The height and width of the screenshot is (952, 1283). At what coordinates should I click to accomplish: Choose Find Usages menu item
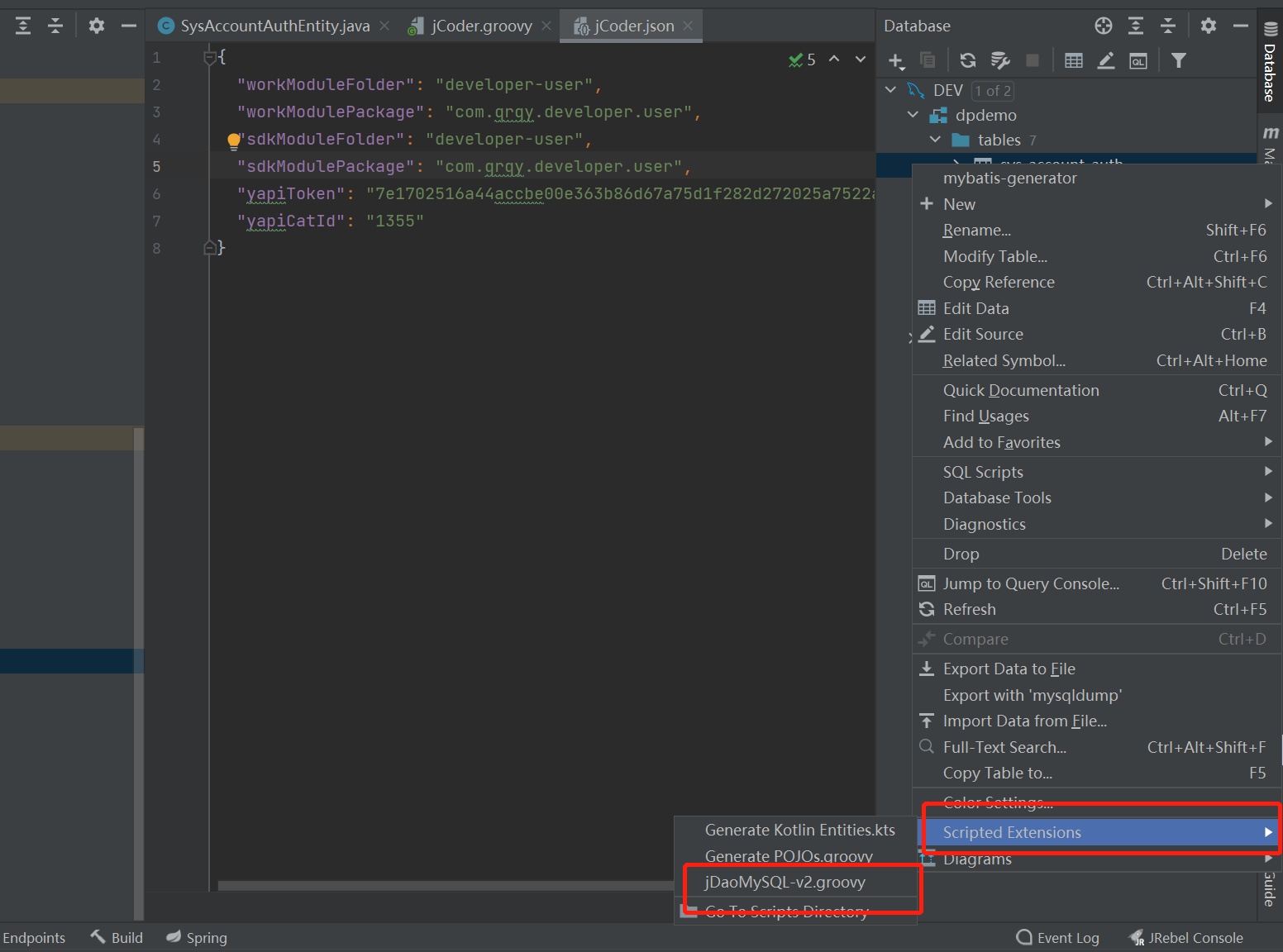click(1097, 416)
